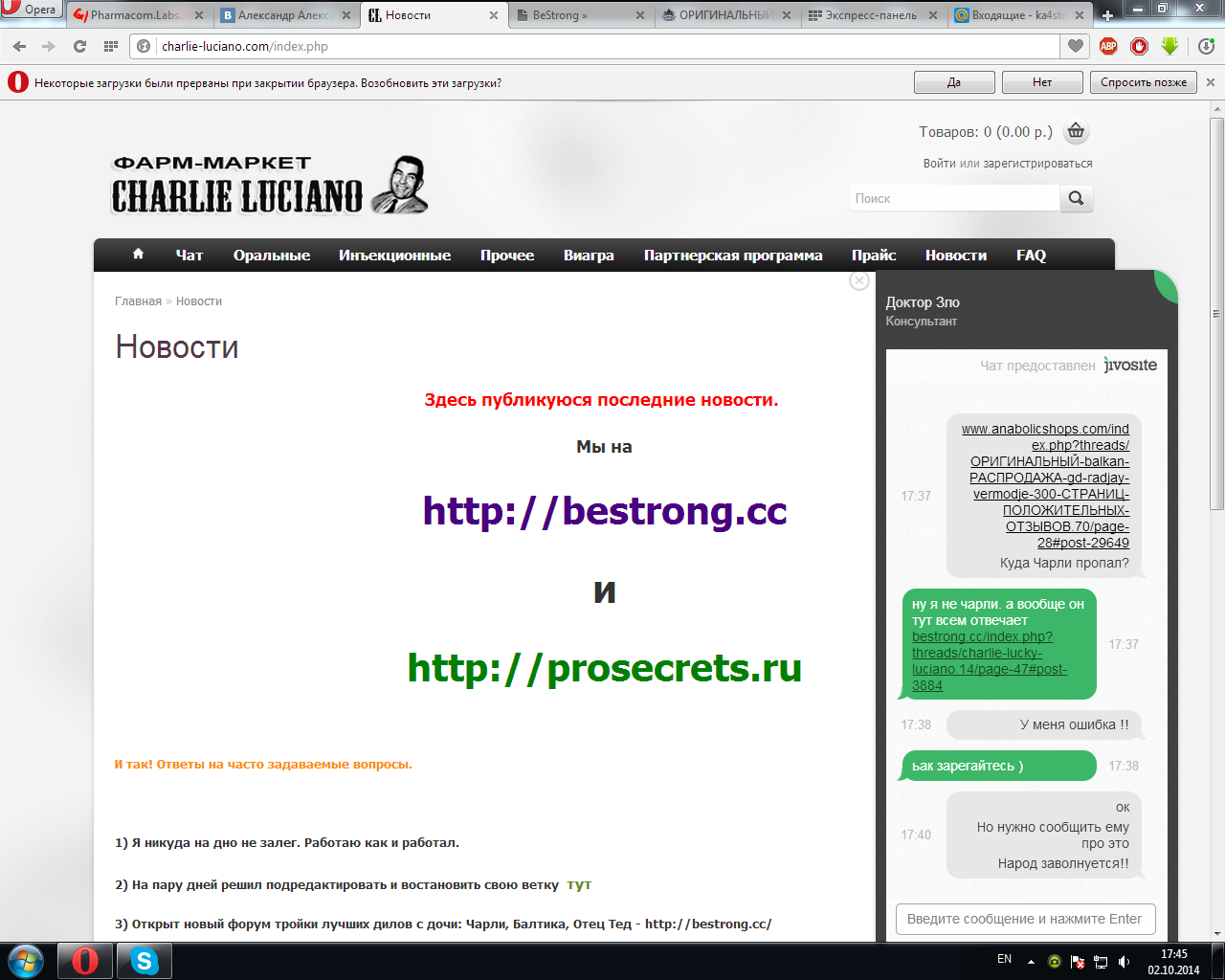Viewport: 1225px width, 980px height.
Task: Click the heart bookmark icon in address bar
Action: (x=1076, y=46)
